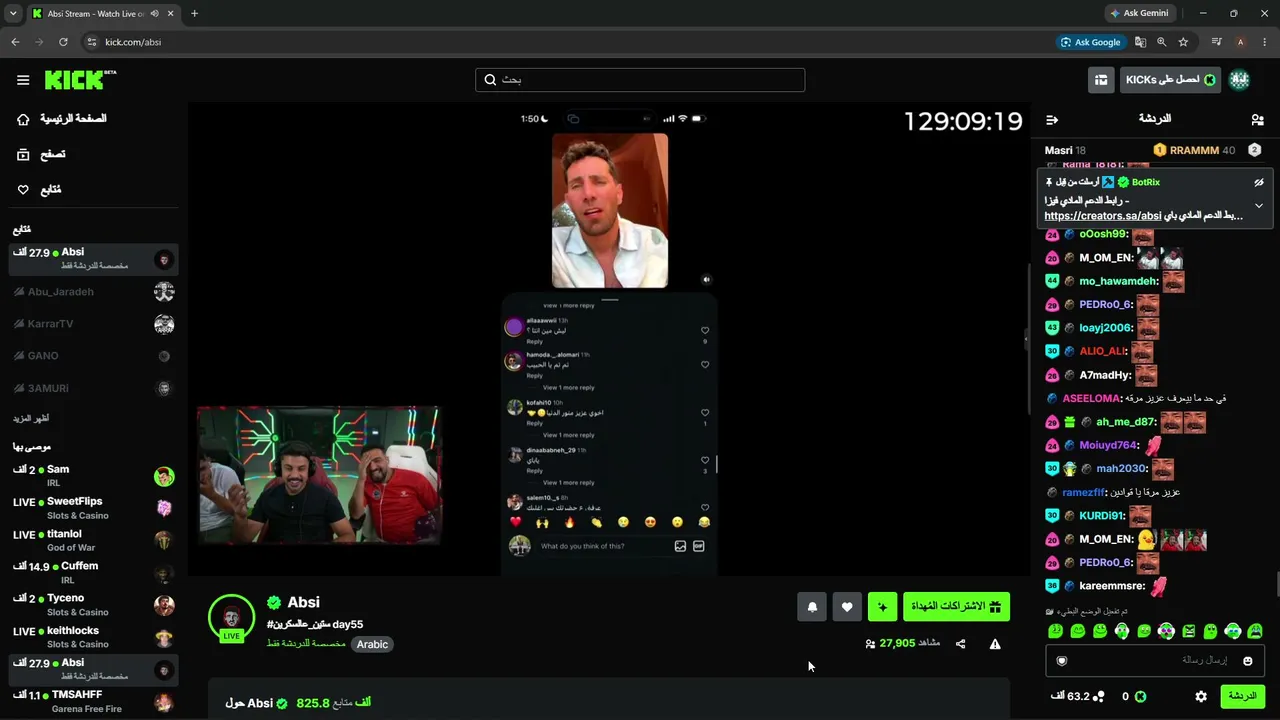Open the 63.2K channel points balance
The width and height of the screenshot is (1280, 720).
pos(1078,696)
